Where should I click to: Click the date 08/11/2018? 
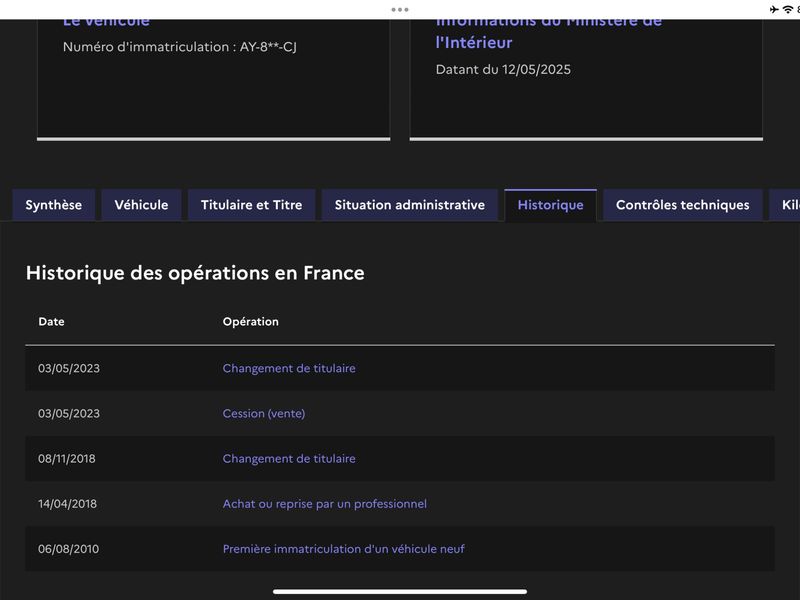coord(67,459)
